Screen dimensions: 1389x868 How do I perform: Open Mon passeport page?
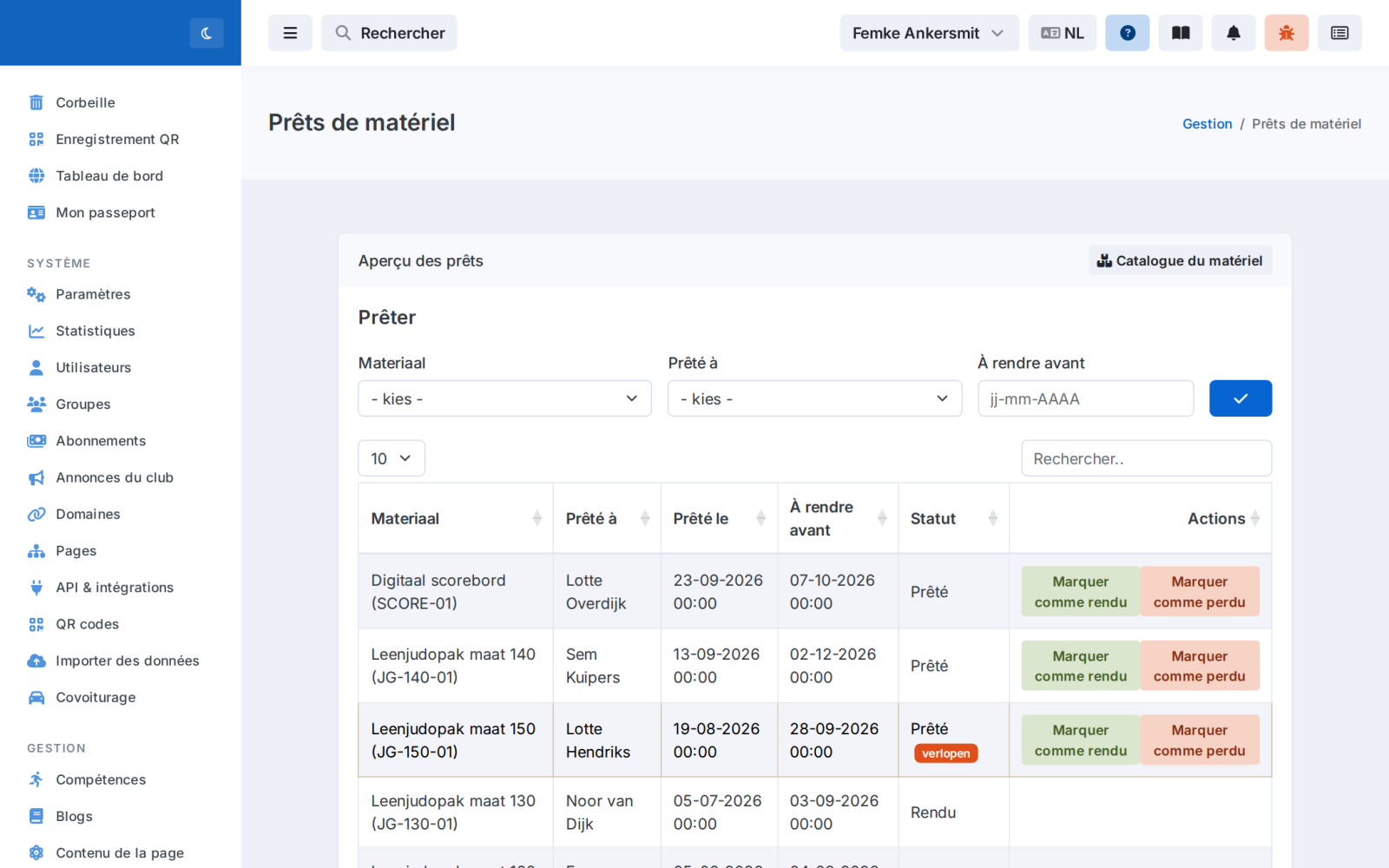pos(105,213)
